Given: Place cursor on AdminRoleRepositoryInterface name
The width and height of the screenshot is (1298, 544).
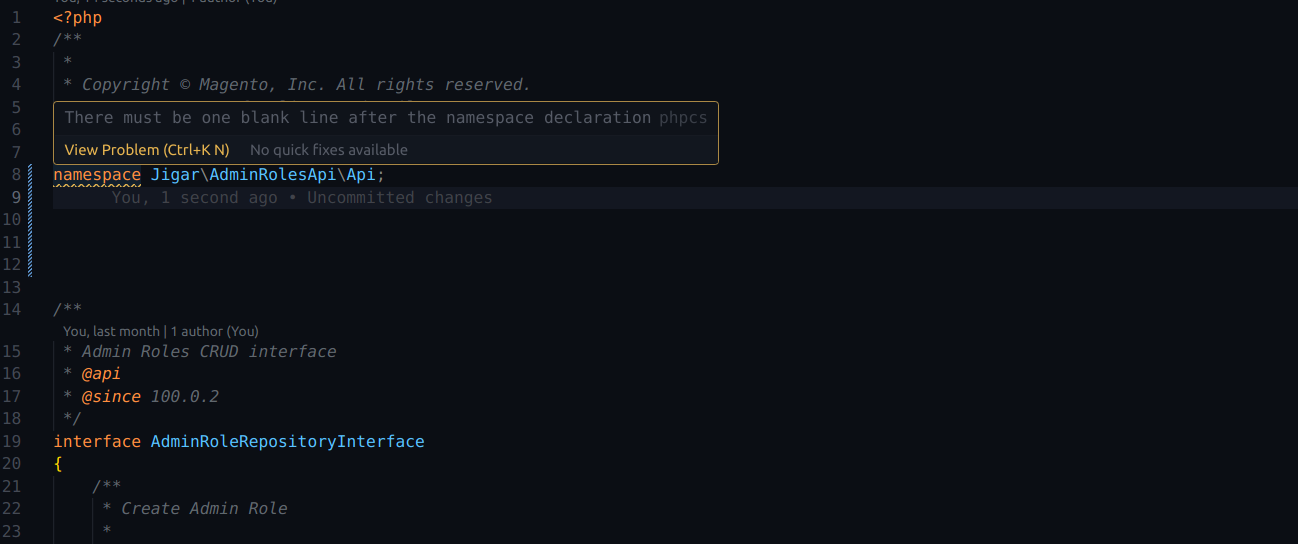Looking at the screenshot, I should tap(288, 441).
